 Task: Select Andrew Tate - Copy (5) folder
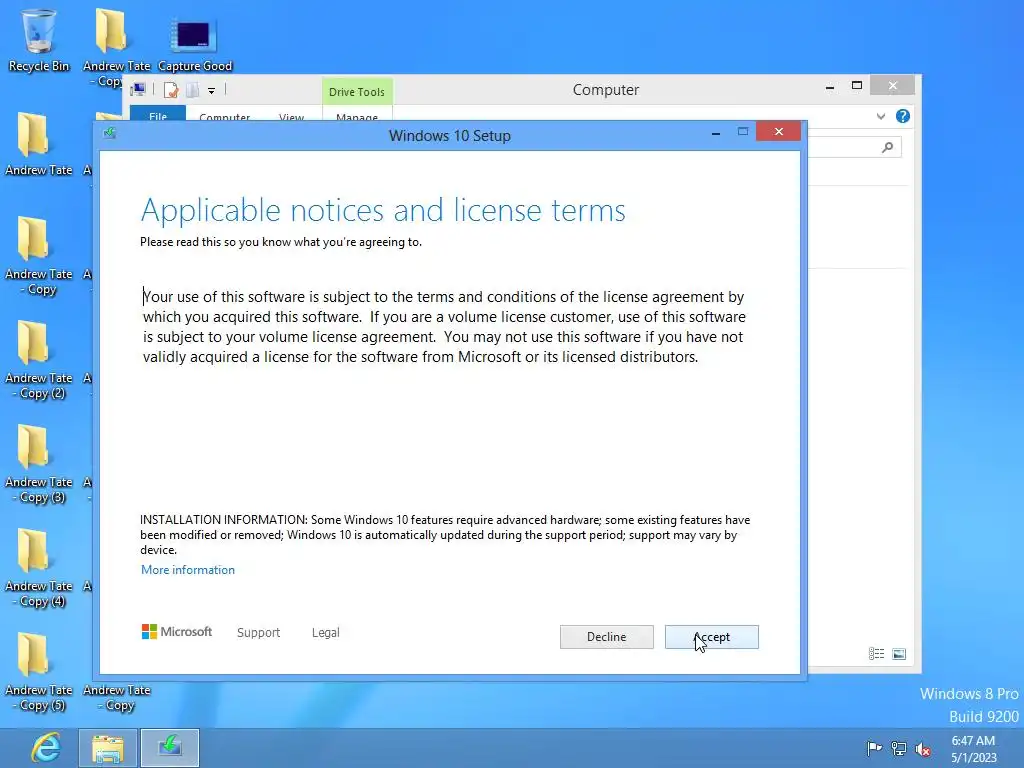point(39,673)
